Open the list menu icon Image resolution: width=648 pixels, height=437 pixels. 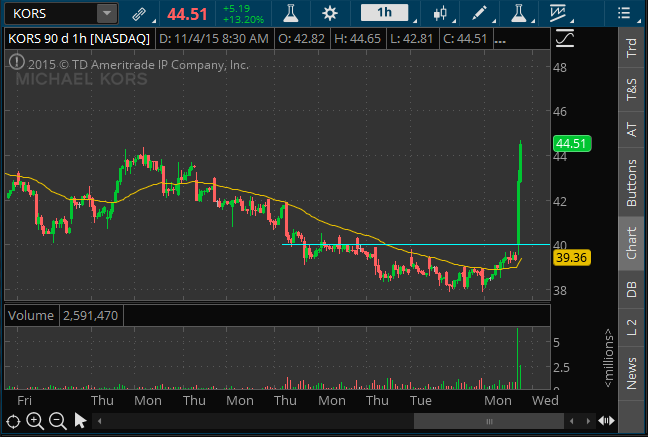point(624,13)
